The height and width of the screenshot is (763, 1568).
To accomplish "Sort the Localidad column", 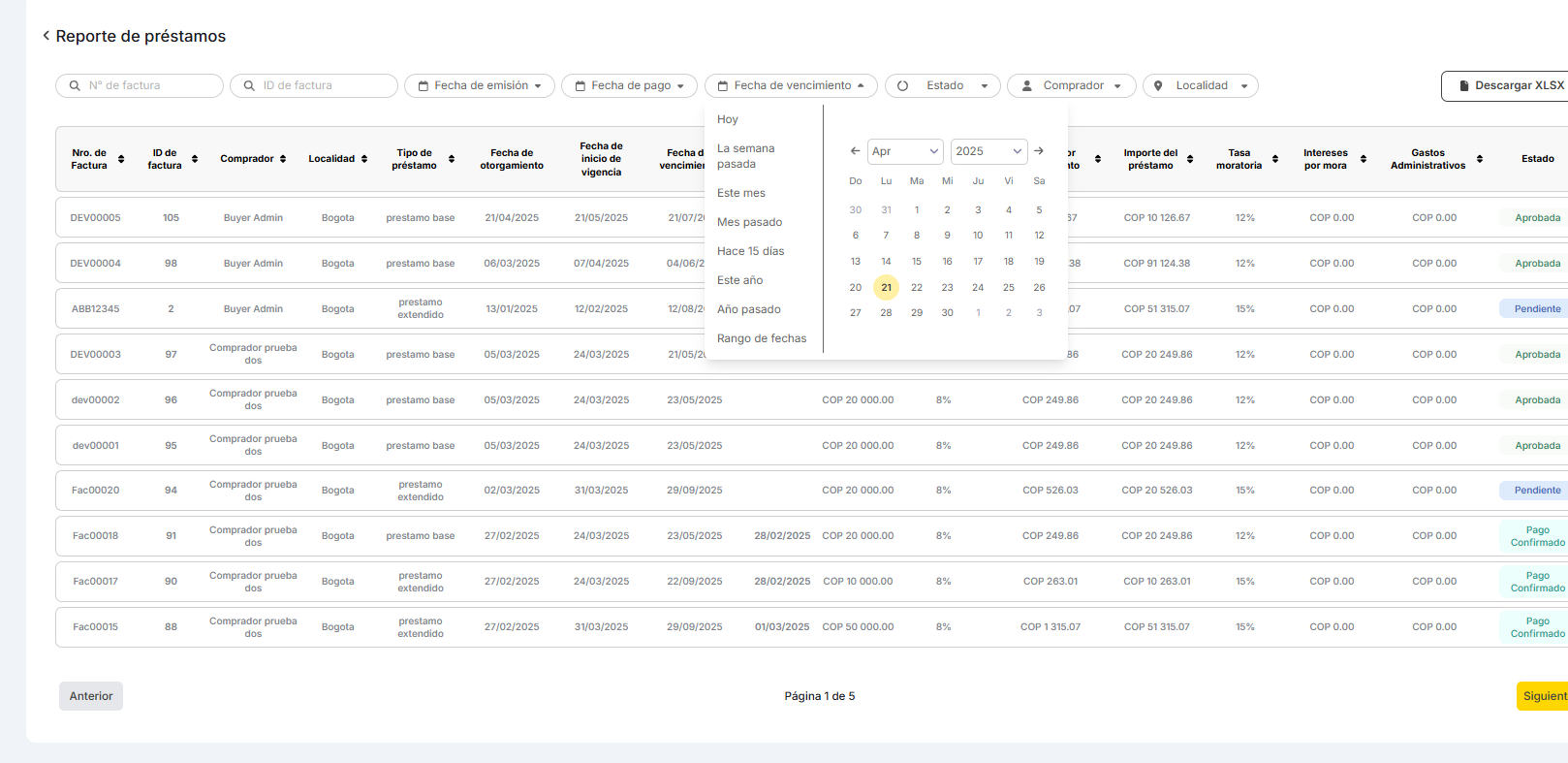I will (x=364, y=159).
